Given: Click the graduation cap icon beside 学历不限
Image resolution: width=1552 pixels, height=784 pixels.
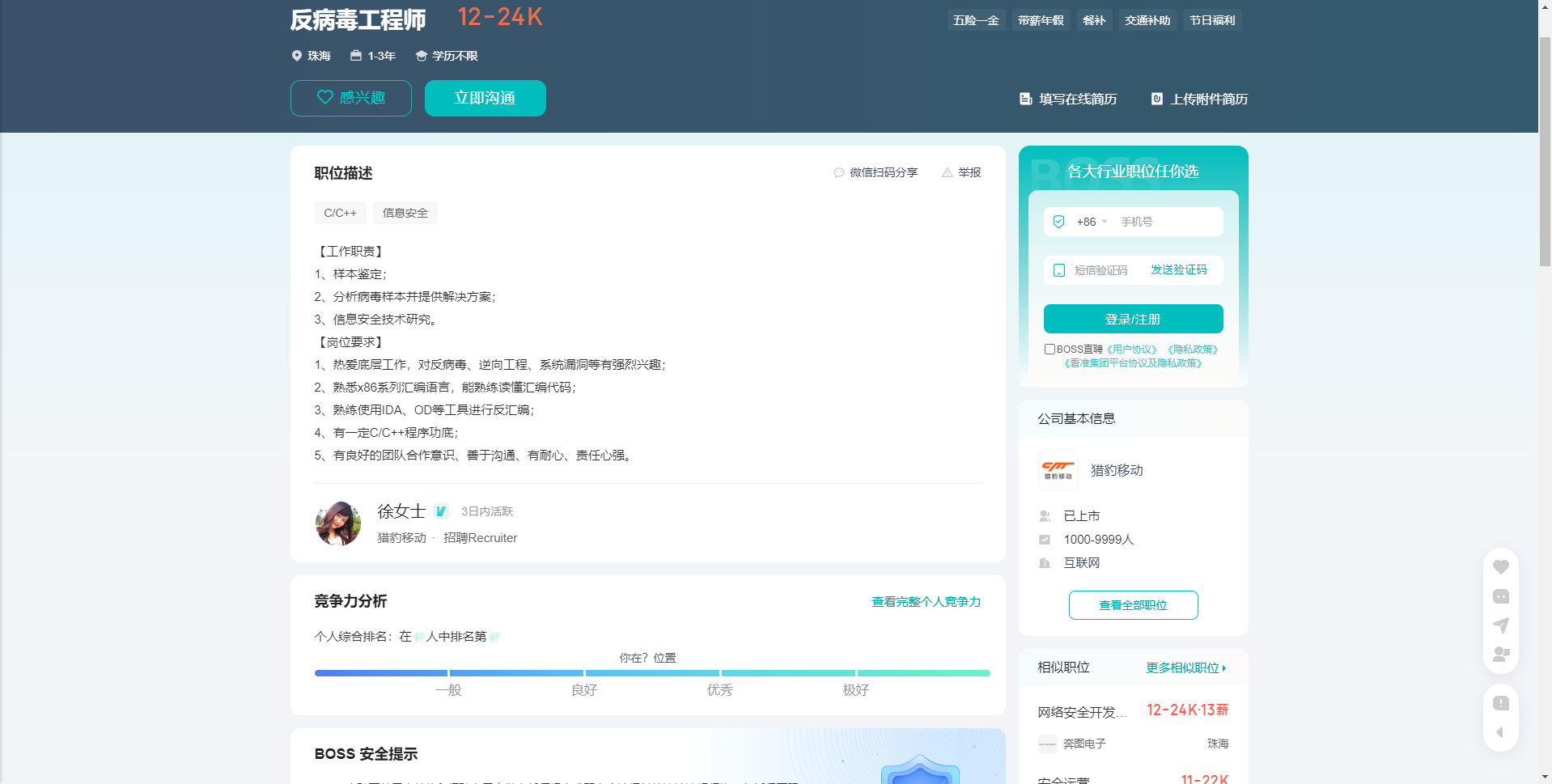Looking at the screenshot, I should click(x=421, y=56).
